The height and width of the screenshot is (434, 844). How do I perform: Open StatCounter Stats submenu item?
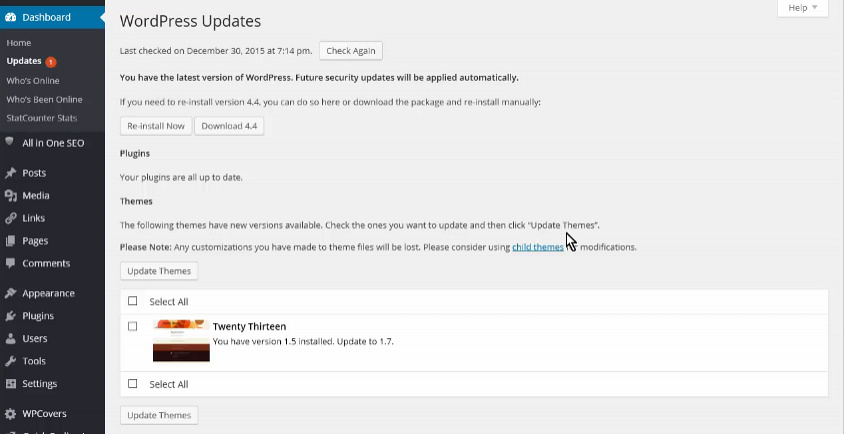(x=41, y=118)
